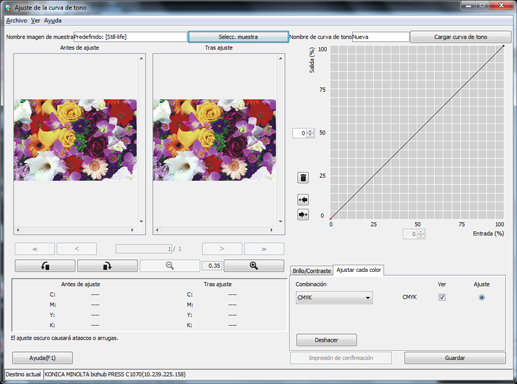Rotate the sample image counterclockwise
This screenshot has height=384, width=517.
(45, 266)
